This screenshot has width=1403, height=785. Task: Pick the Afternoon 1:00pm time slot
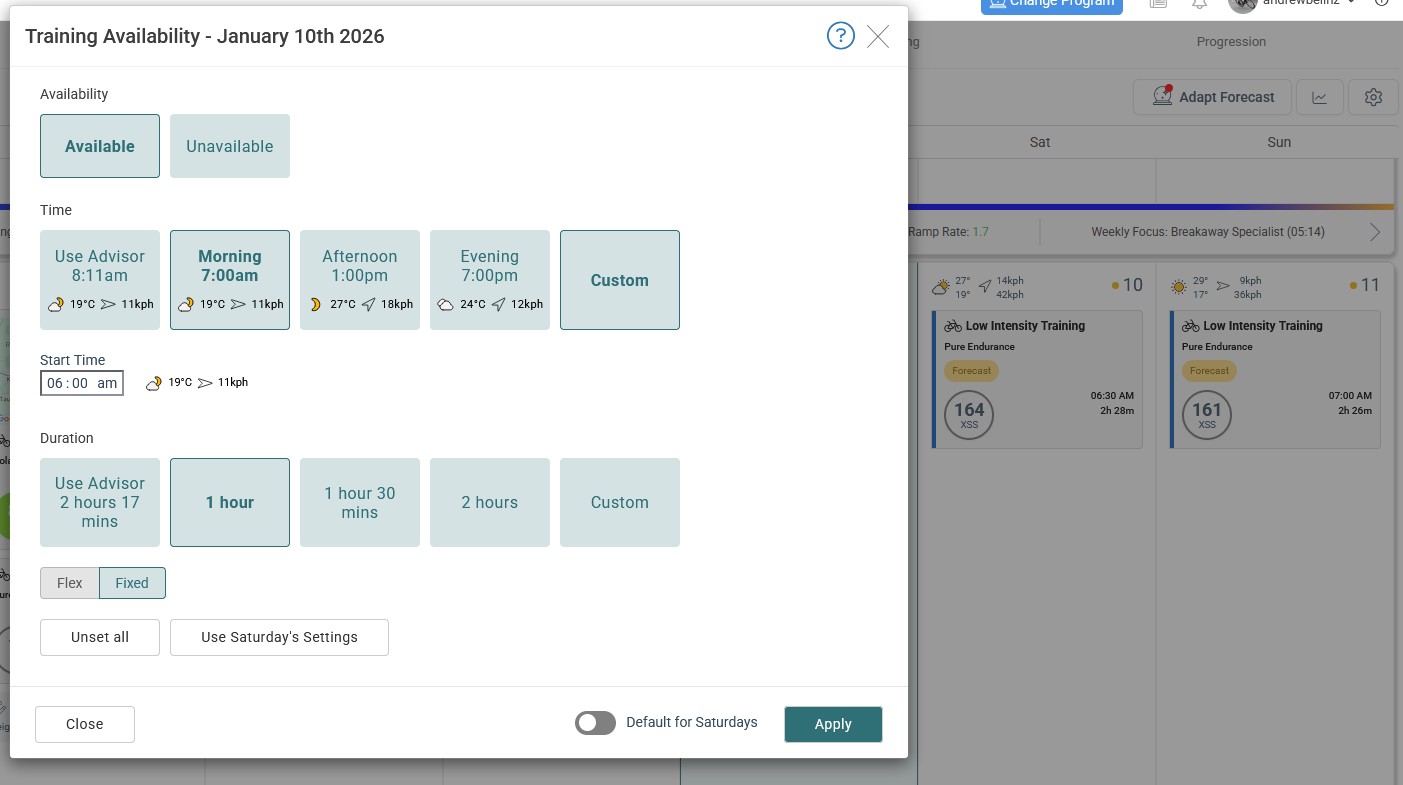(x=359, y=280)
